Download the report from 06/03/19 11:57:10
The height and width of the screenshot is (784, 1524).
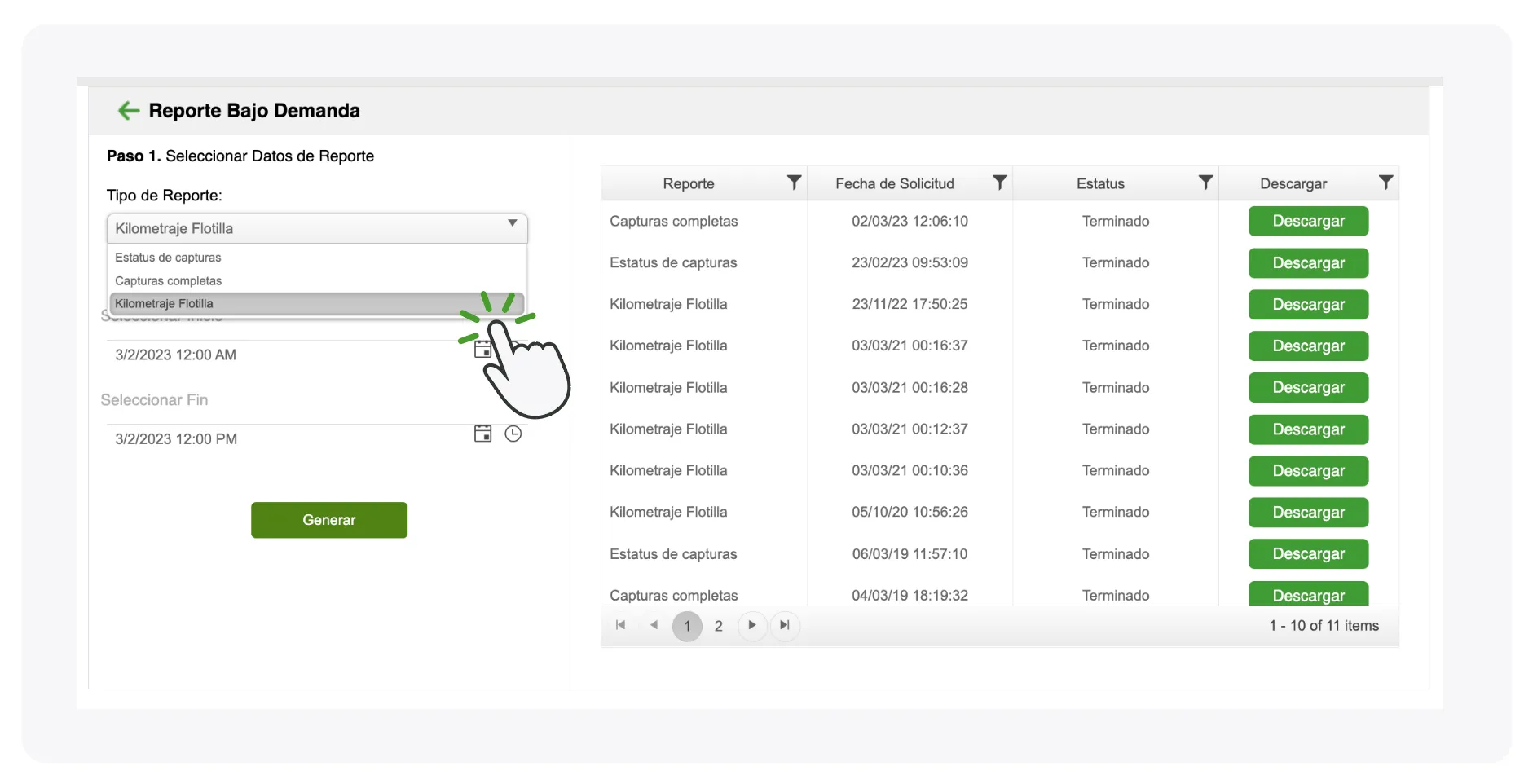click(x=1308, y=553)
